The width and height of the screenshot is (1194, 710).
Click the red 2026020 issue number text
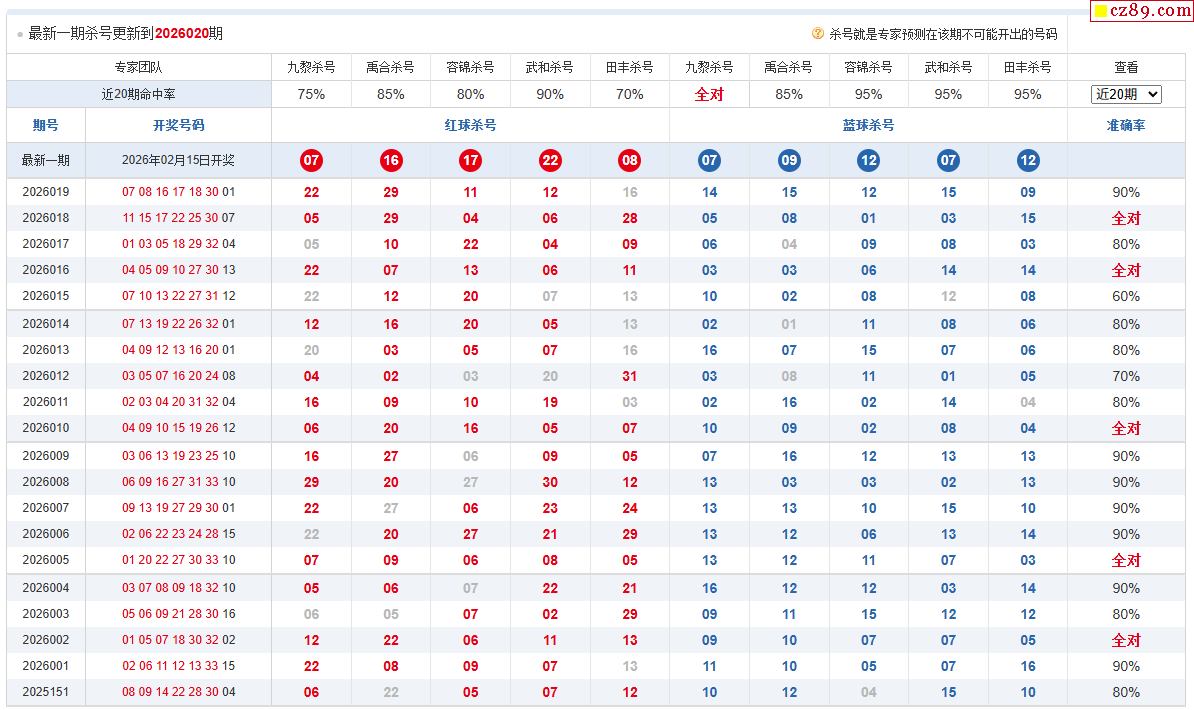[x=181, y=33]
